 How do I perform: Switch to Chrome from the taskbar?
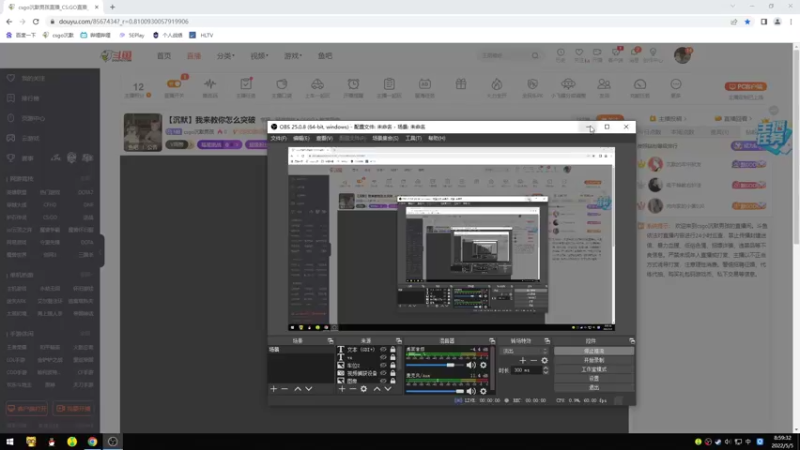pos(92,442)
